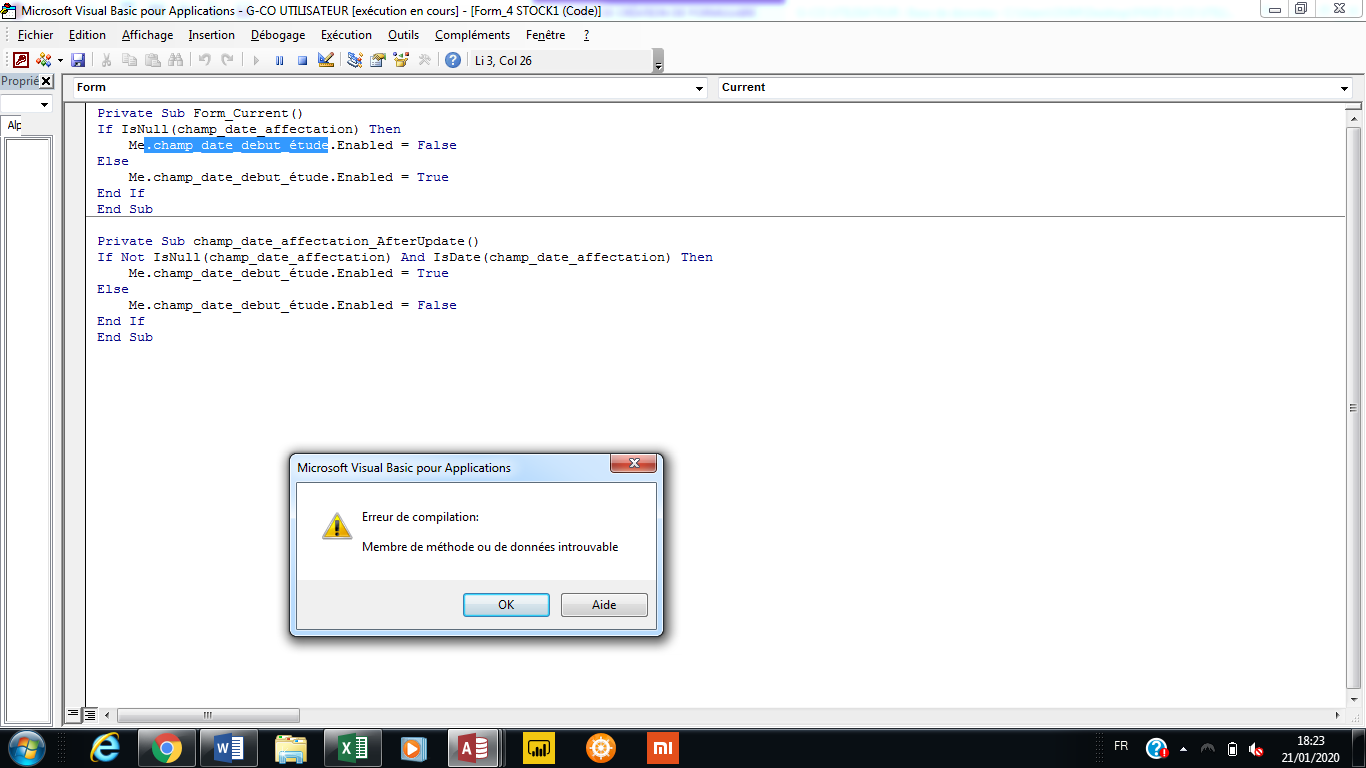
Task: Click Aide in the error dialog
Action: coord(604,605)
